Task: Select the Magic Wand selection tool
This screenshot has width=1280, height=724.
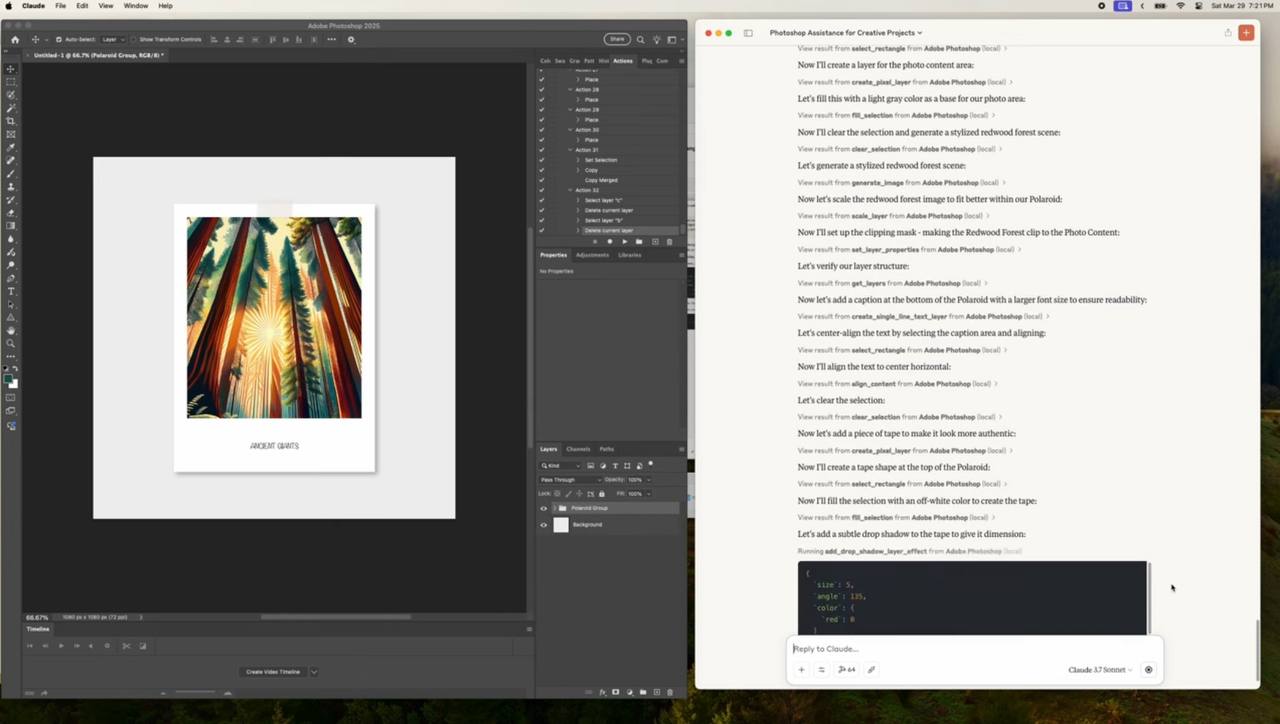Action: [11, 108]
